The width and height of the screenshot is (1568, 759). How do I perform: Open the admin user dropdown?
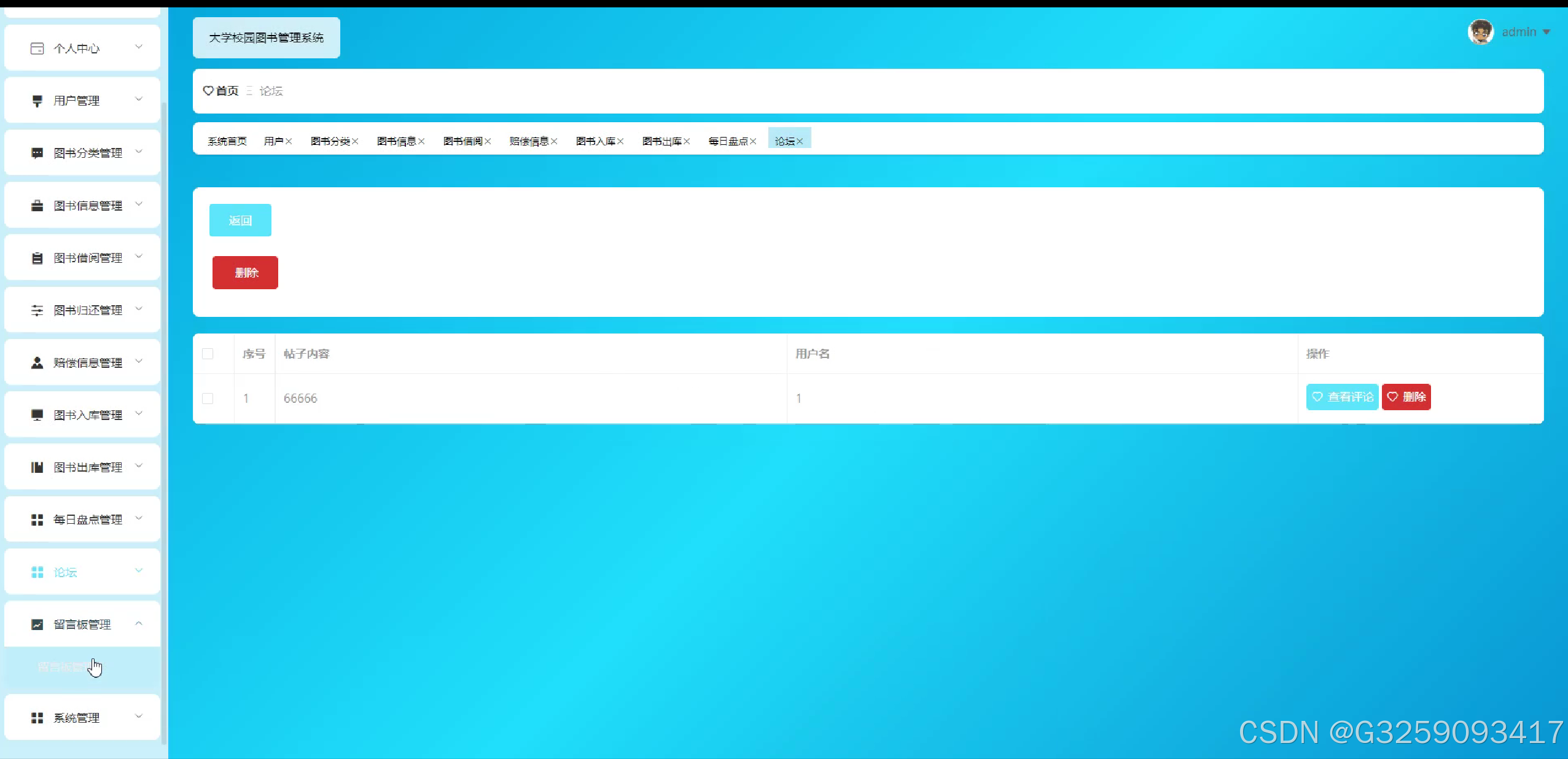click(x=1546, y=32)
